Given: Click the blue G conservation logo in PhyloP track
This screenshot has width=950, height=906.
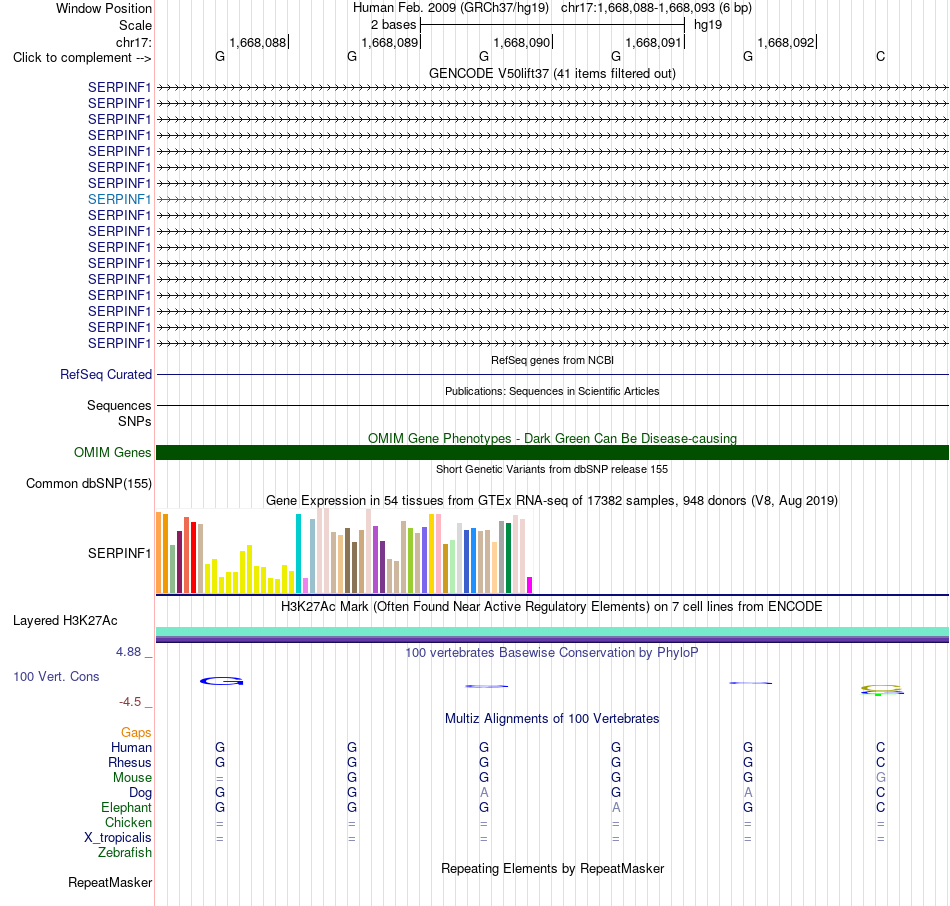Looking at the screenshot, I should click(x=222, y=681).
